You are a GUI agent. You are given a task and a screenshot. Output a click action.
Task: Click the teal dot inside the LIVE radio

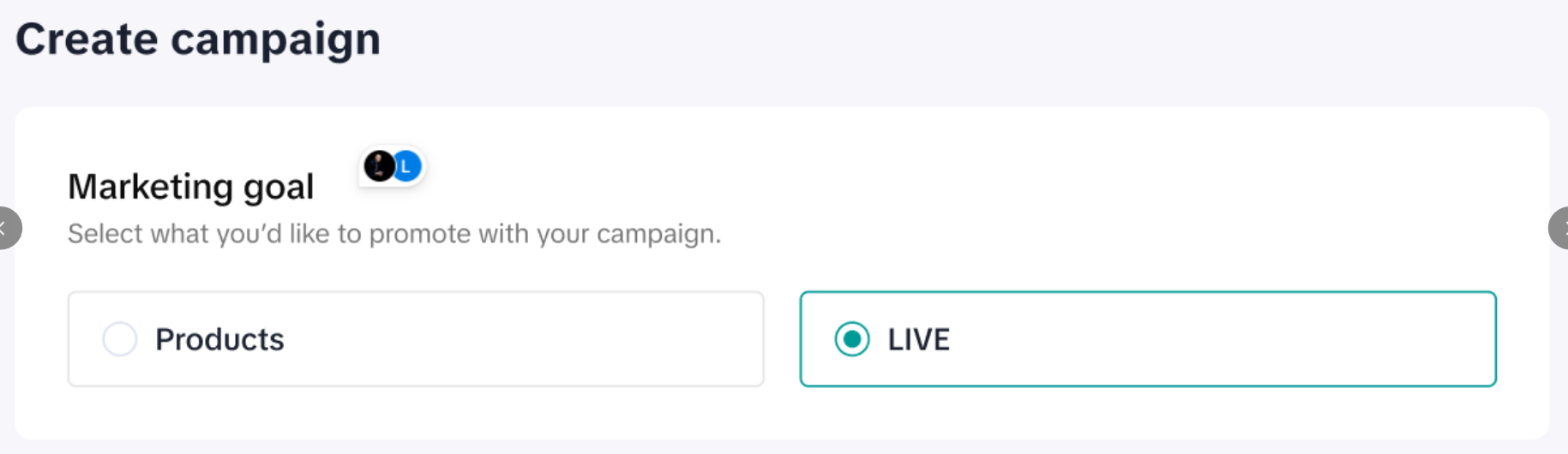[851, 339]
